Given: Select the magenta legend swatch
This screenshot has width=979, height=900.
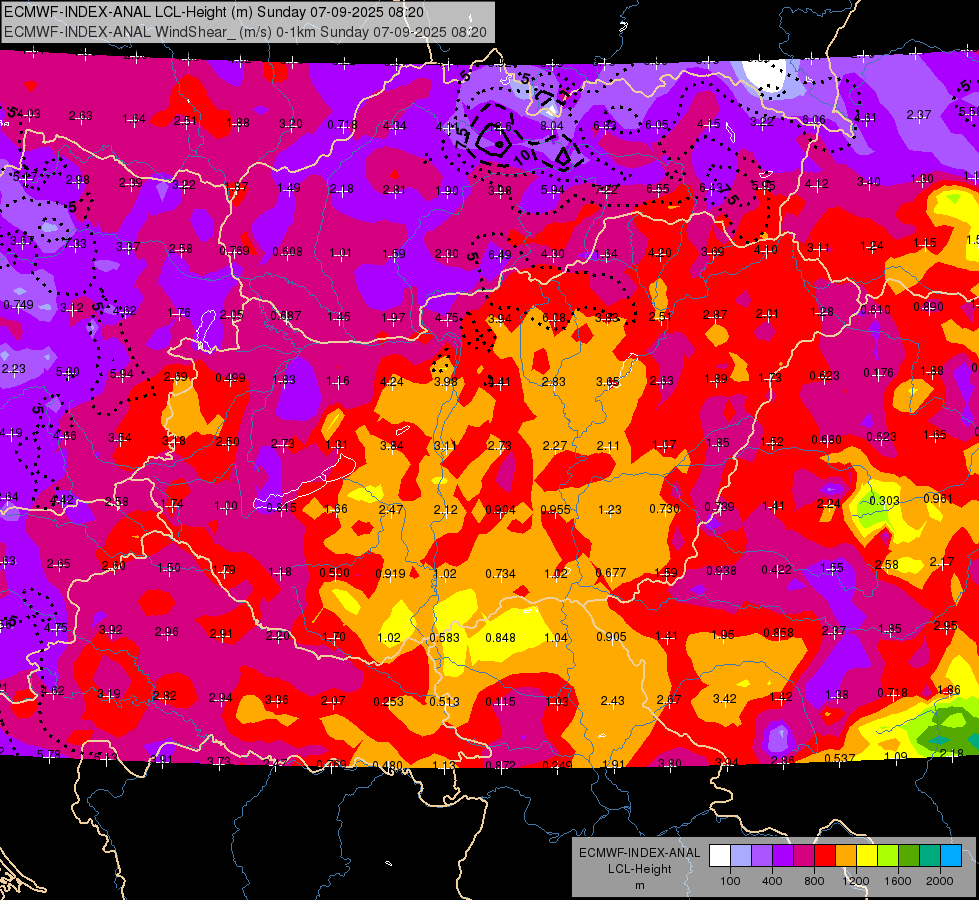Looking at the screenshot, I should tap(804, 856).
